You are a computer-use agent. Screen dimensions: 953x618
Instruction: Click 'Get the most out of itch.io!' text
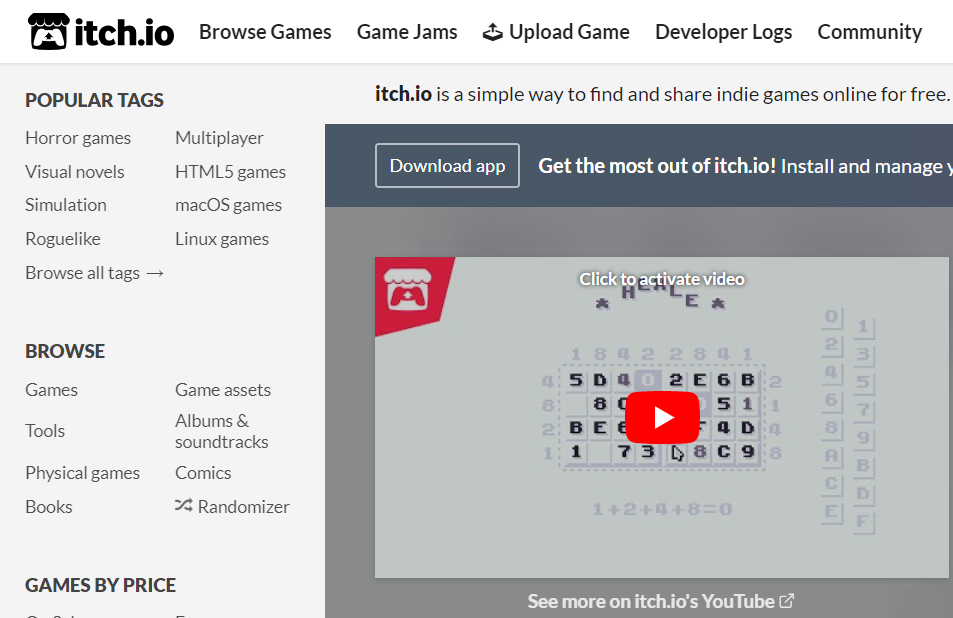[x=657, y=166]
